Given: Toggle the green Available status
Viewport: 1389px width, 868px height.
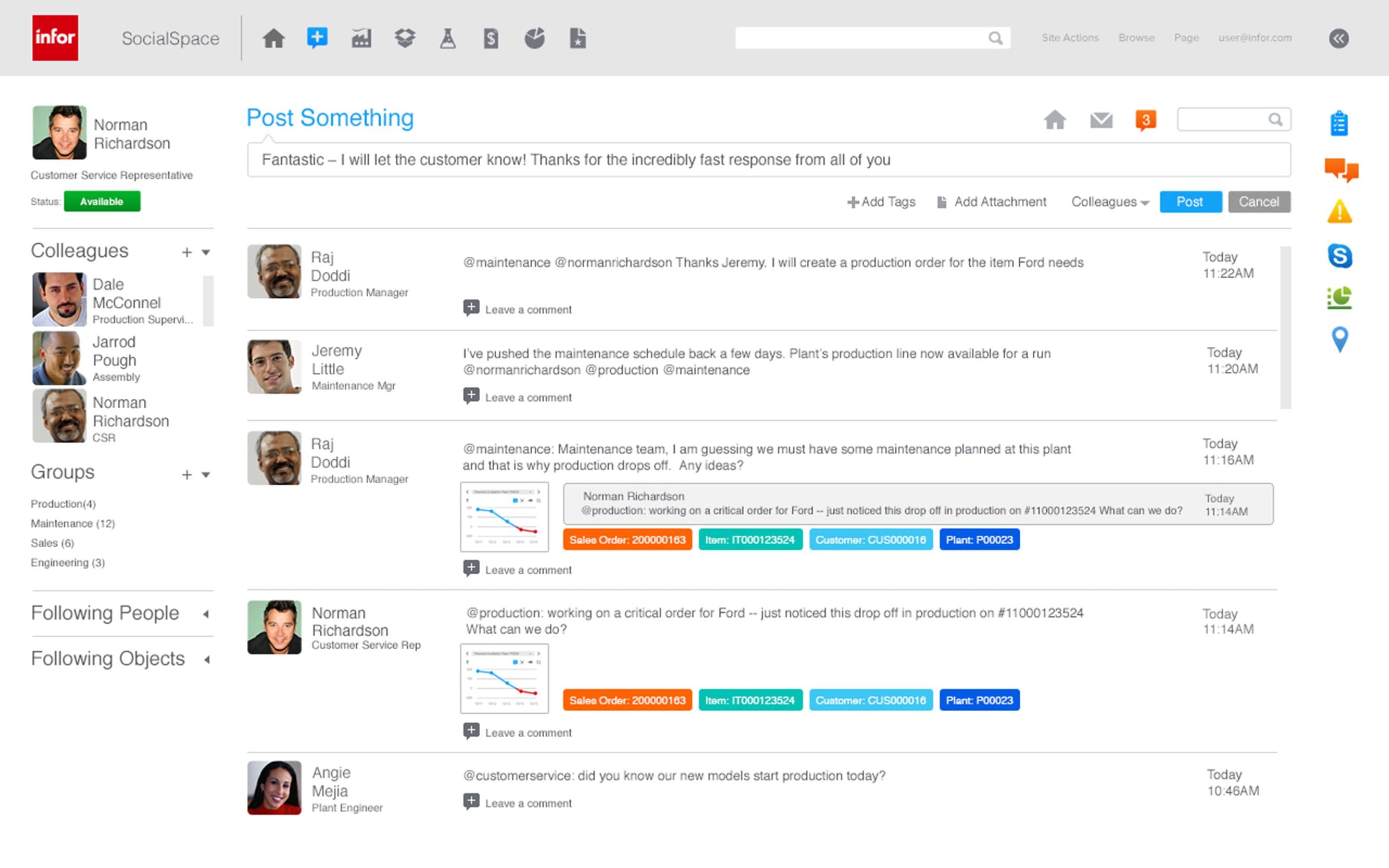Looking at the screenshot, I should (x=102, y=202).
